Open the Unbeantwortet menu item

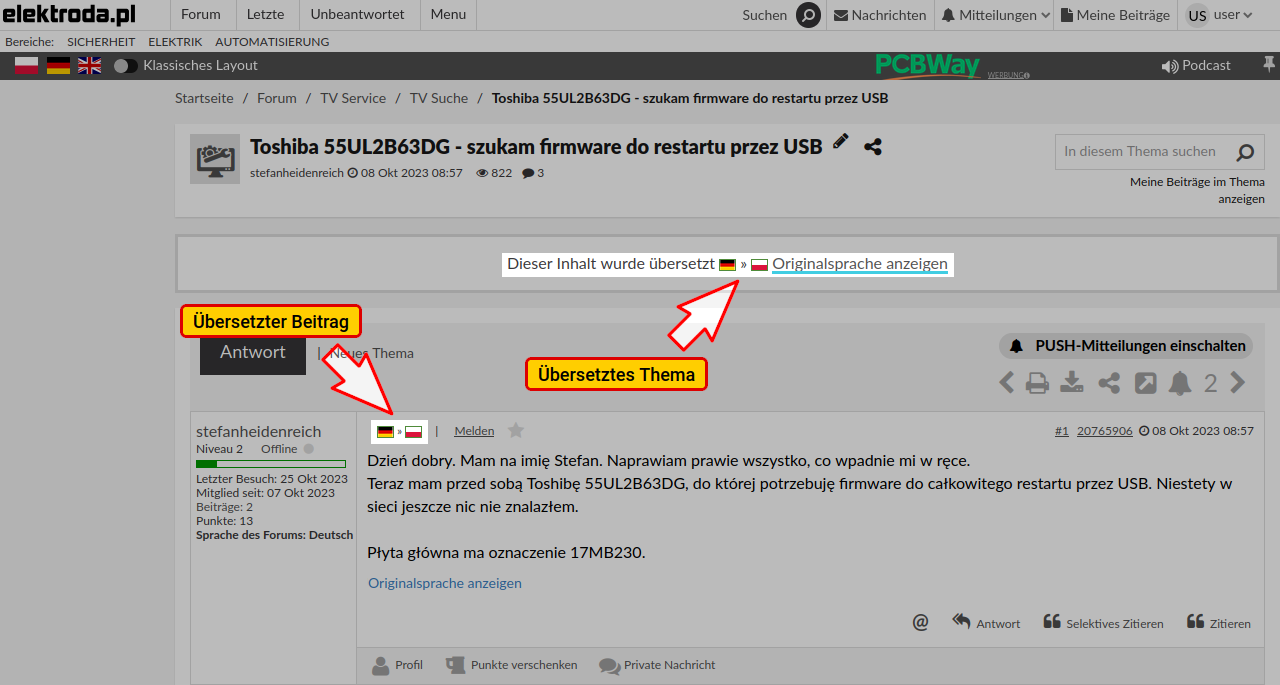point(358,15)
